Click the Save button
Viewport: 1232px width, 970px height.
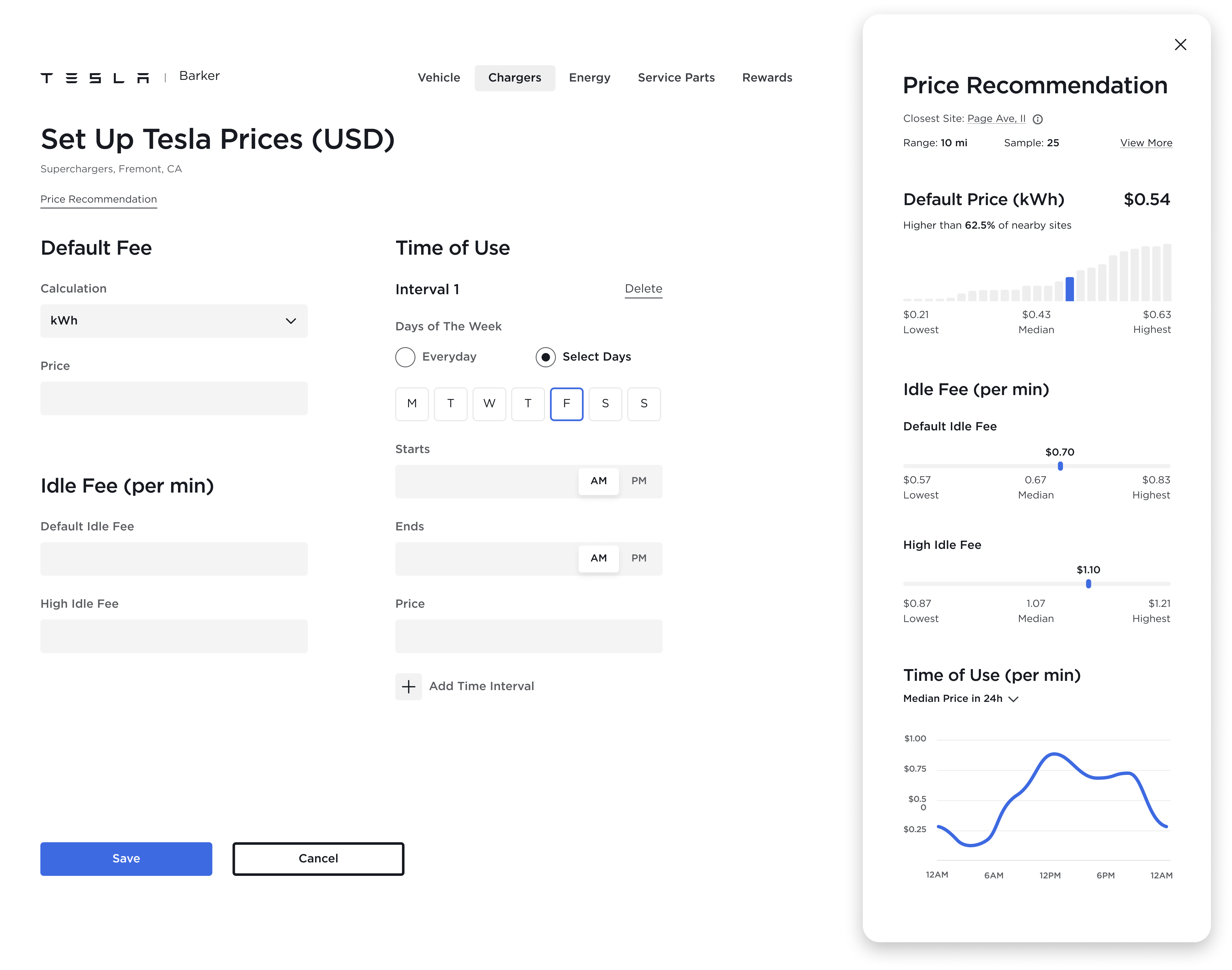point(126,859)
